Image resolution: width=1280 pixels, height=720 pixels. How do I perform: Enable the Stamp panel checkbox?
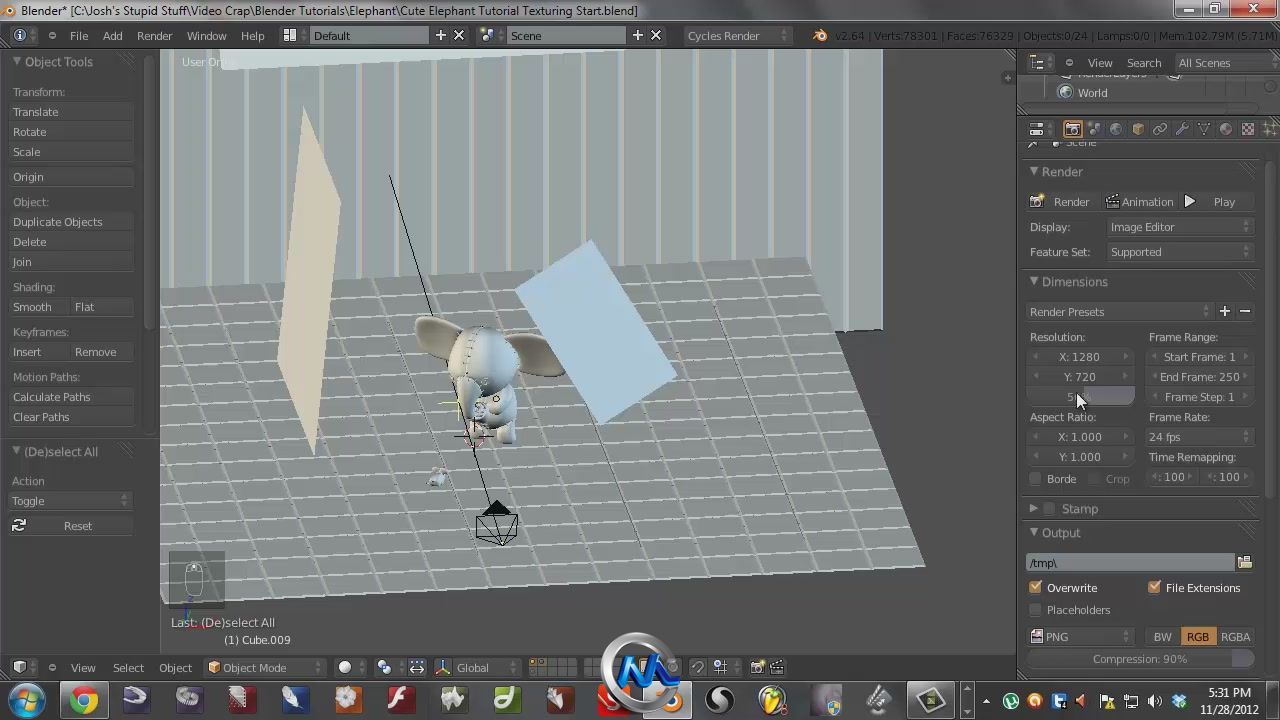[x=1049, y=508]
